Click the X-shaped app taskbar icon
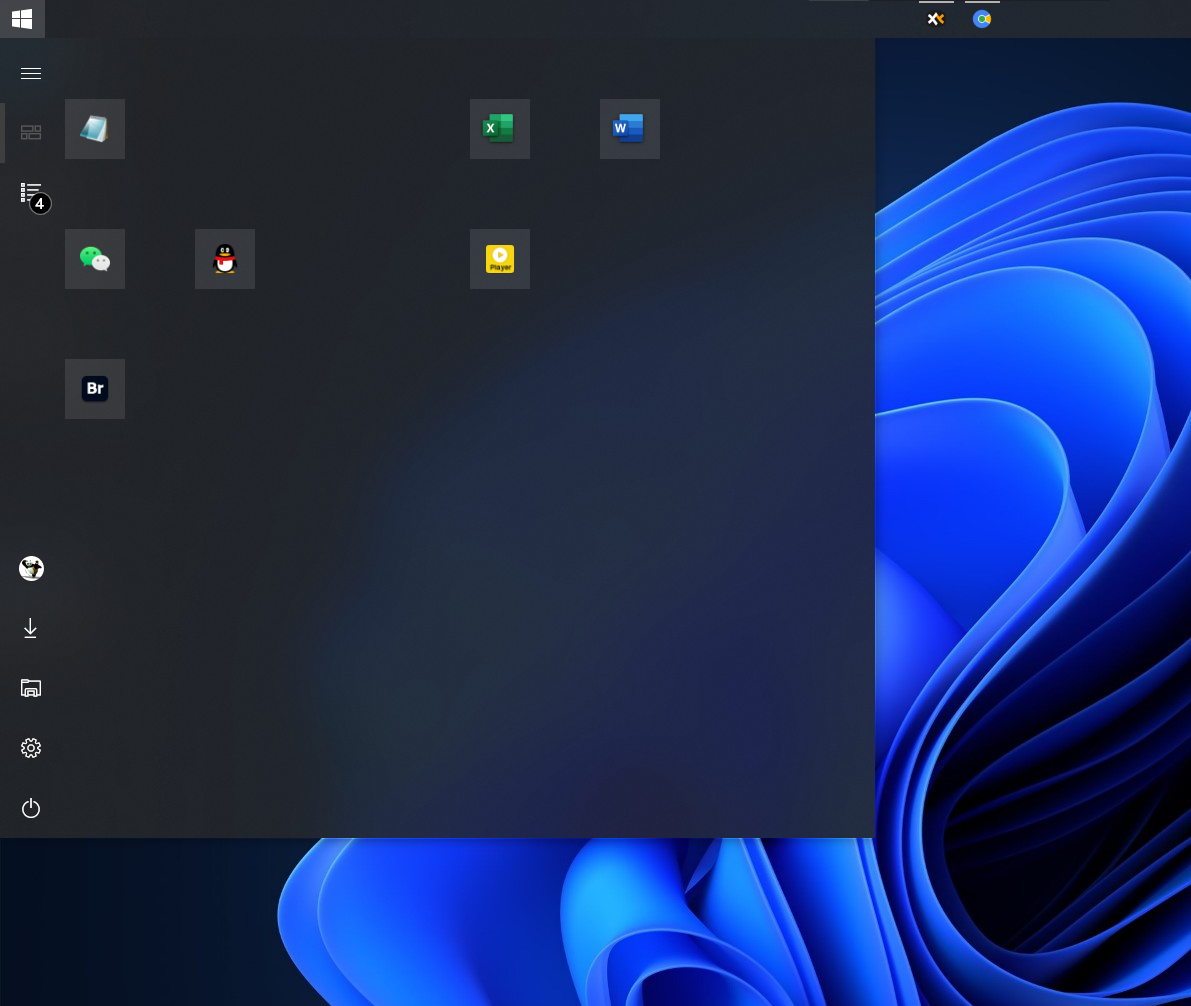The image size is (1191, 1006). coord(936,19)
